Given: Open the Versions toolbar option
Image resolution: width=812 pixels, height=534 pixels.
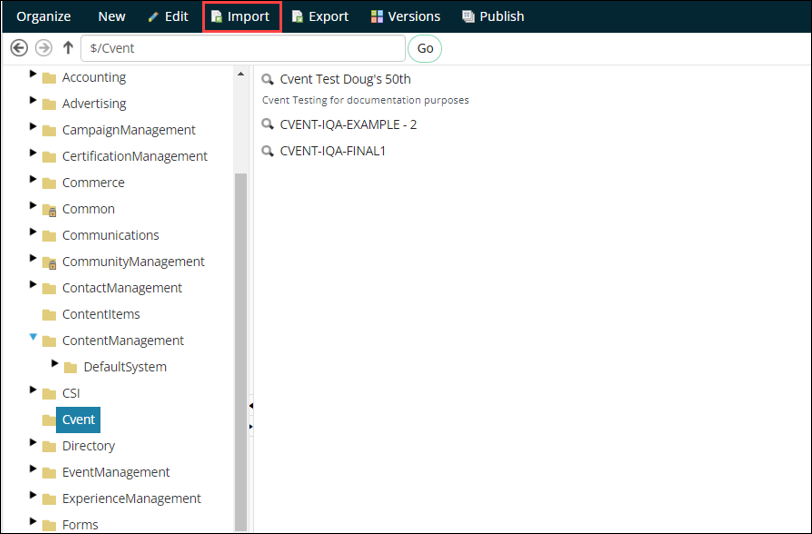Looking at the screenshot, I should point(405,17).
